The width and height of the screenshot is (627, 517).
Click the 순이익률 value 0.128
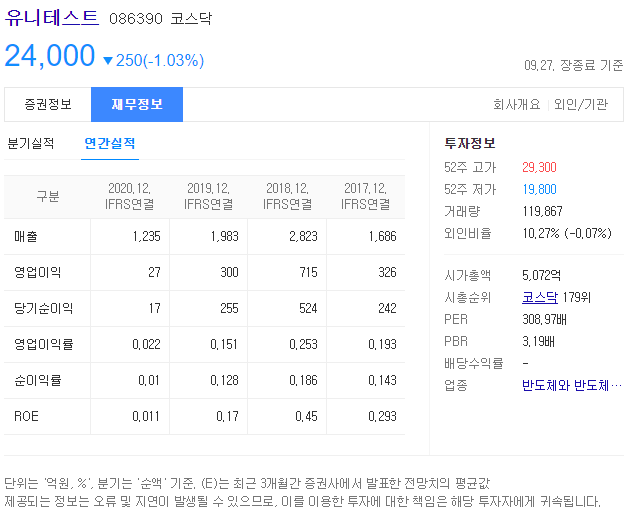click(224, 380)
